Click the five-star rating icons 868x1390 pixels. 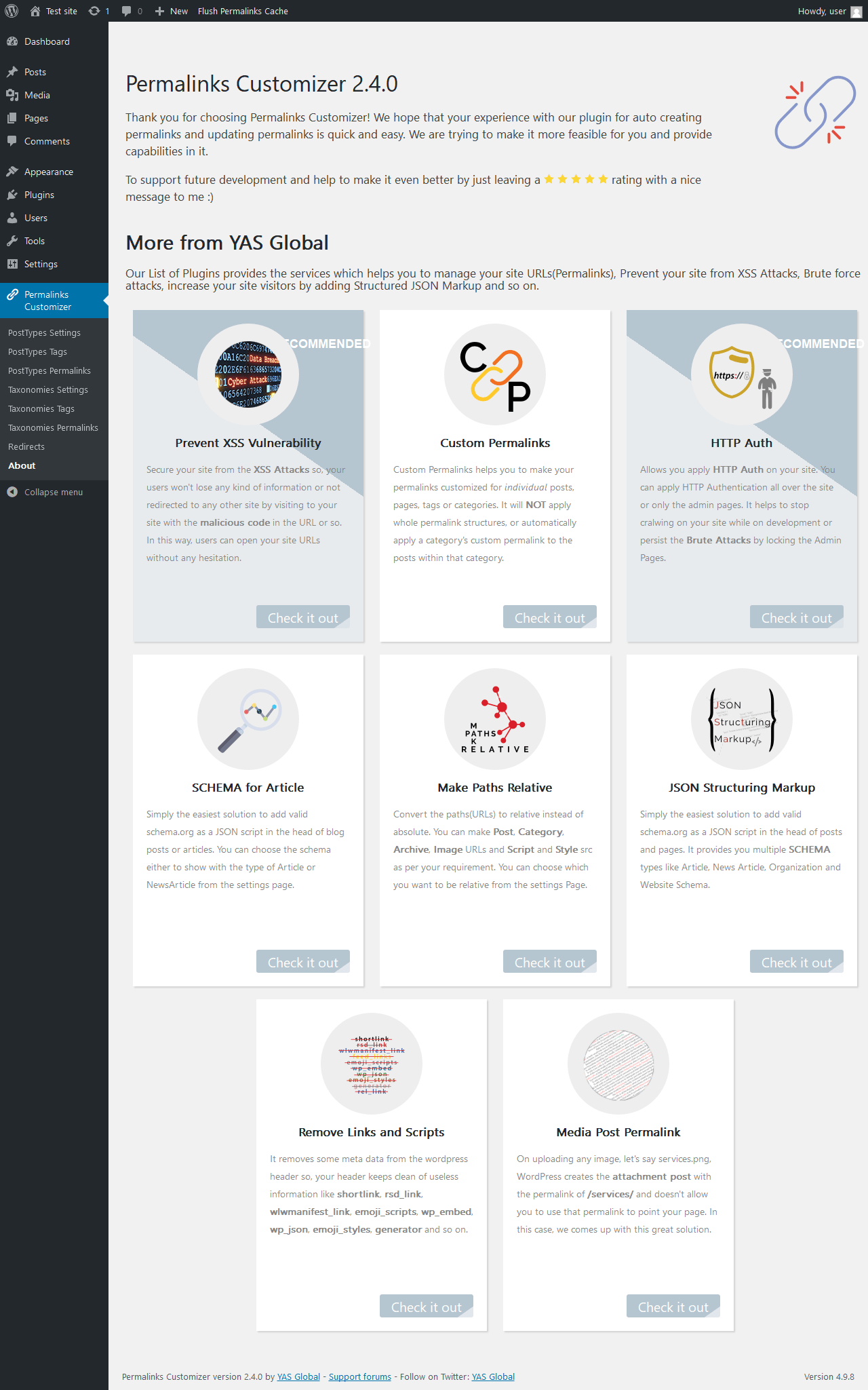click(576, 179)
